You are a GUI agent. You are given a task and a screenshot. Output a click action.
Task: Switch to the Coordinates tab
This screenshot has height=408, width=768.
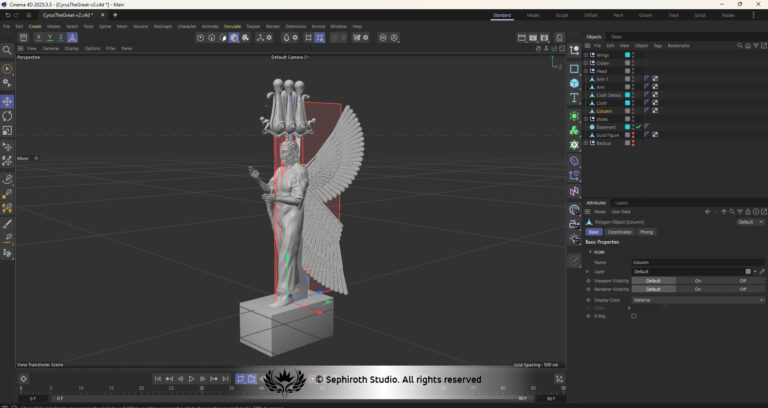coord(619,232)
